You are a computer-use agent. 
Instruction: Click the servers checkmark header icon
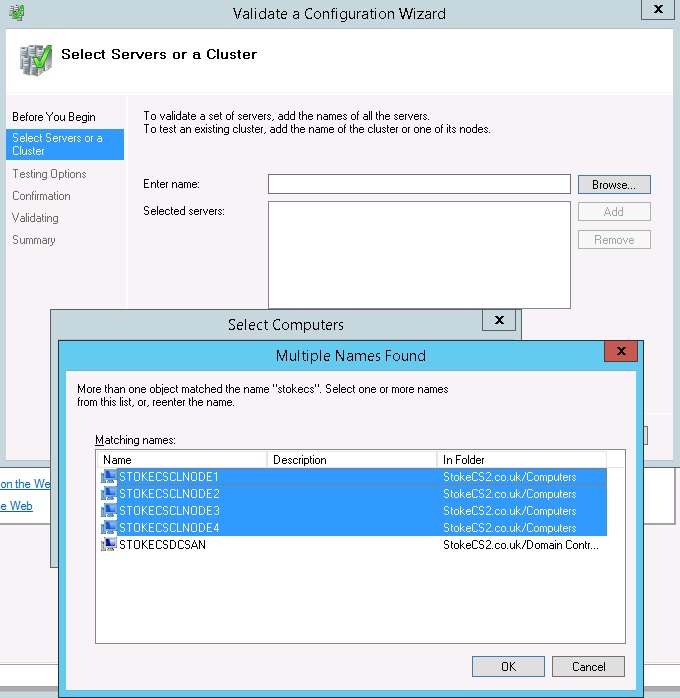click(x=36, y=60)
